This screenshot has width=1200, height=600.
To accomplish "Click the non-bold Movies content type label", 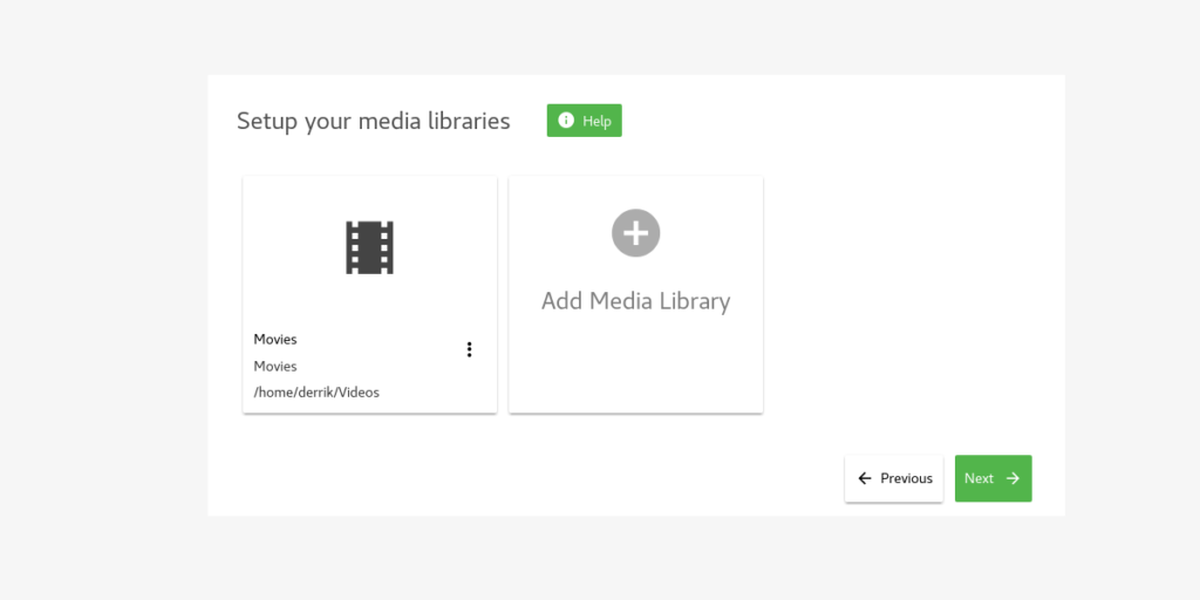I will [x=275, y=366].
